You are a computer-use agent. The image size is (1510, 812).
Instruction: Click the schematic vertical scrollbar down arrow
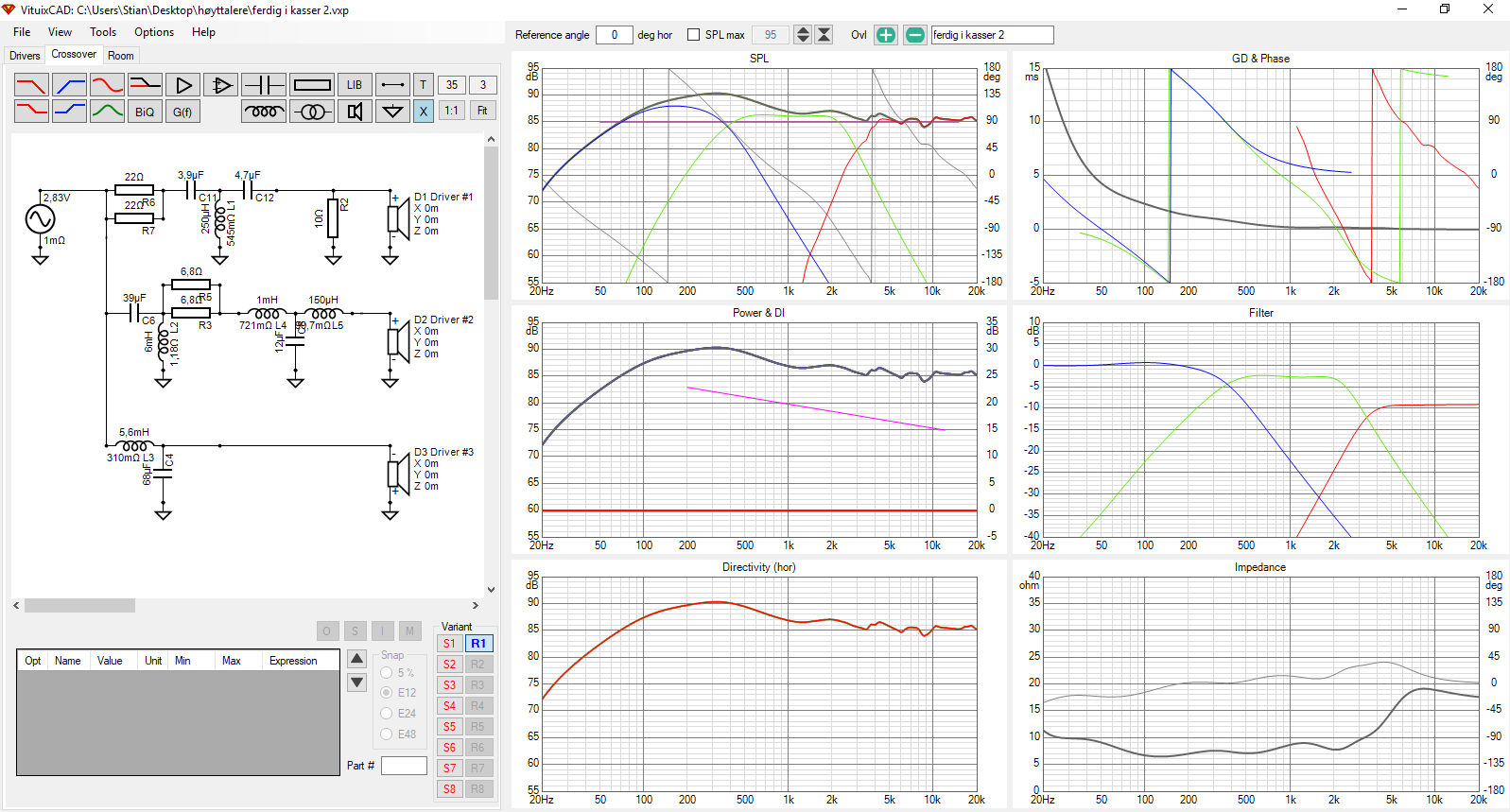491,589
